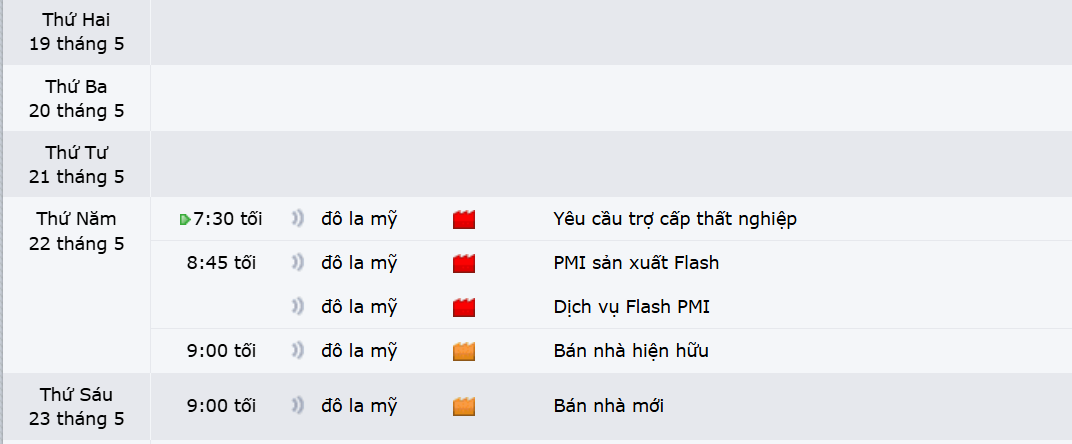Open the Yêu cầu trợ cấp thất nghiệp event

pos(675,220)
